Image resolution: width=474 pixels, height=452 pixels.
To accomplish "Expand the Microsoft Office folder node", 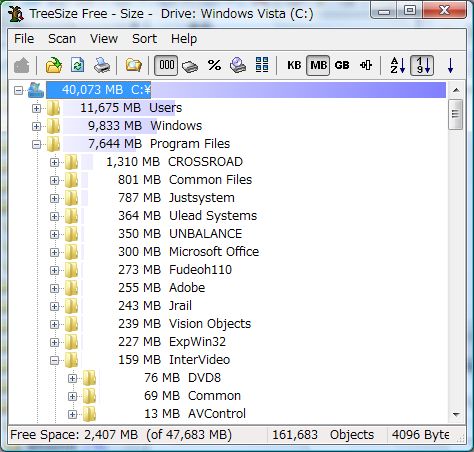I will tap(54, 252).
